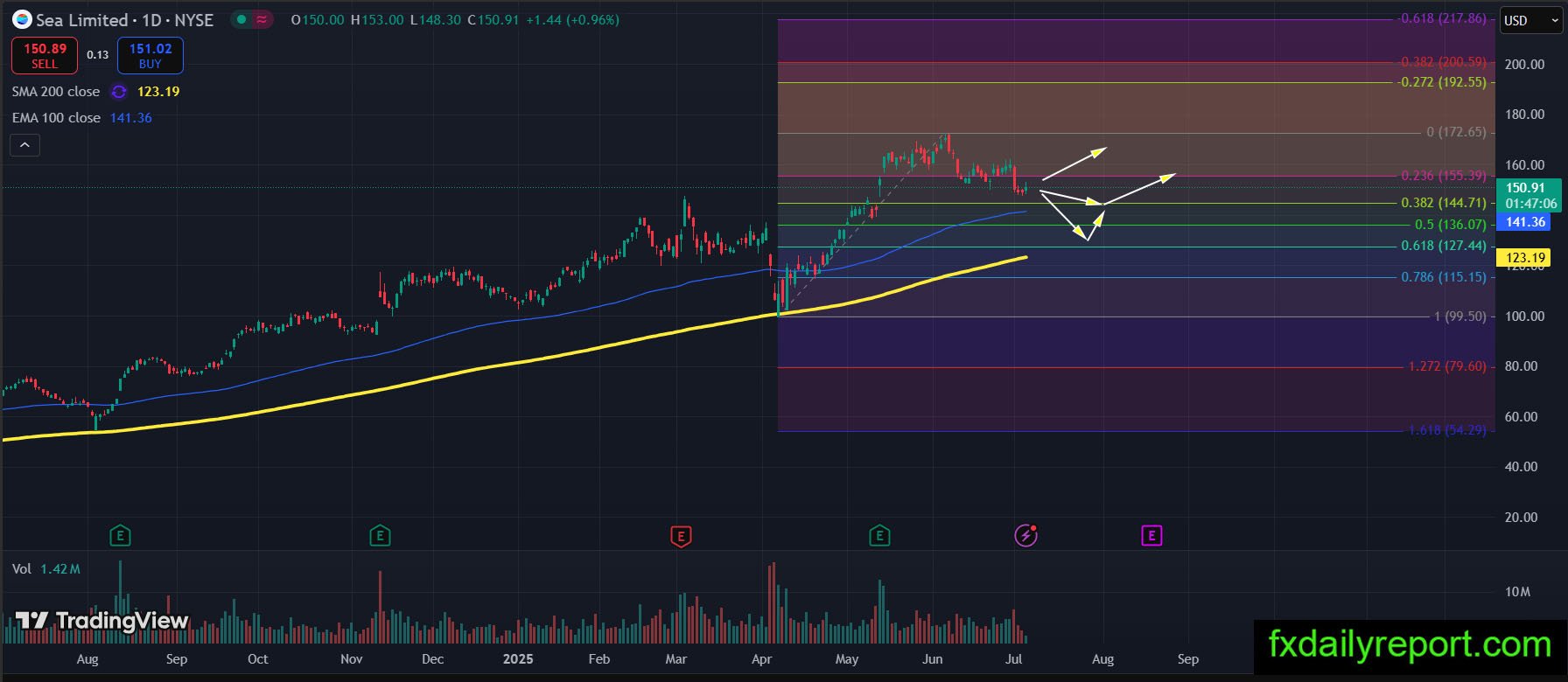Viewport: 1568px width, 682px height.
Task: Click the -0.382 (200.59) Fibonacci label
Action: (1443, 62)
